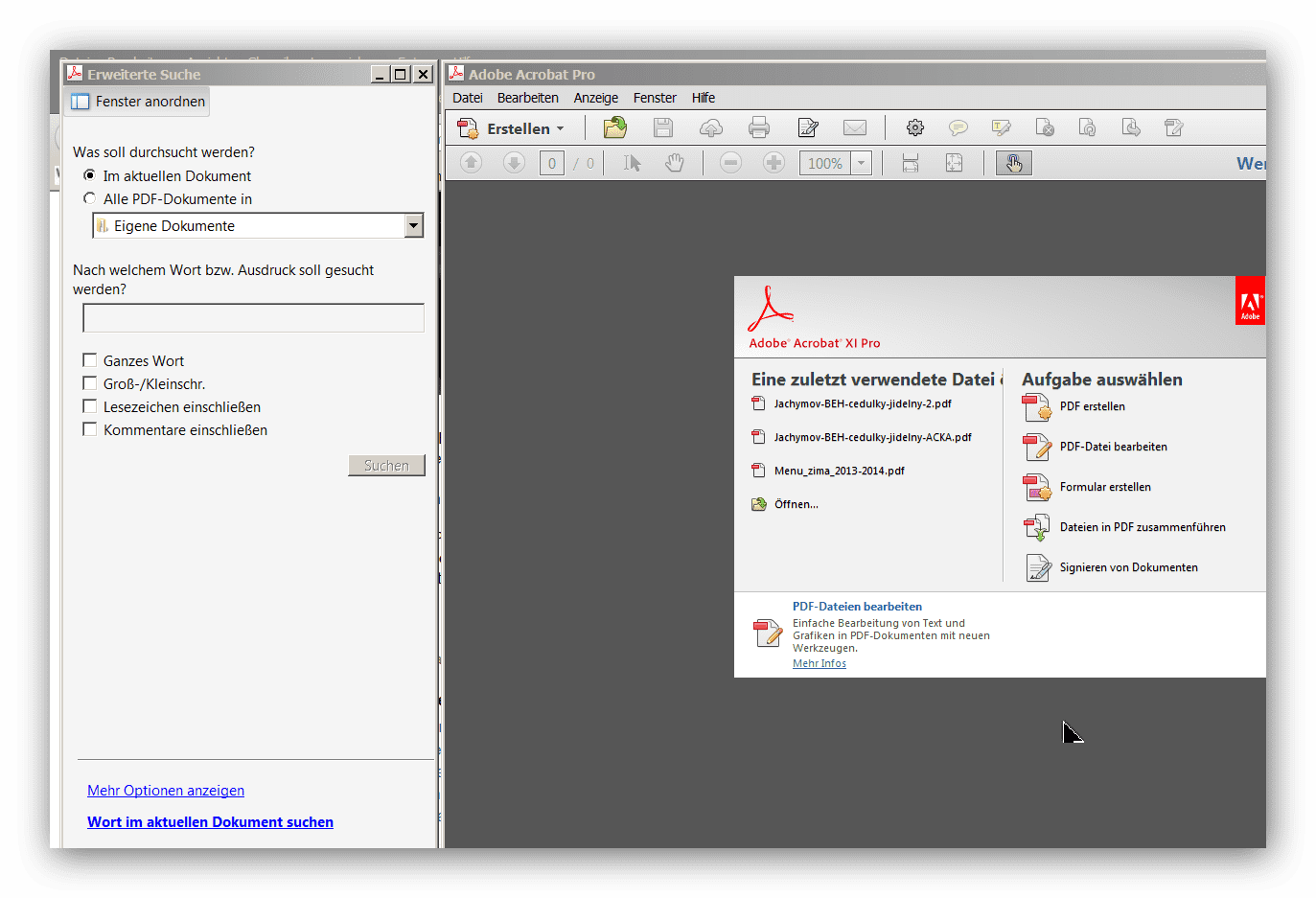This screenshot has height=898, width=1316.
Task: Click the search phrase text field
Action: coord(254,318)
